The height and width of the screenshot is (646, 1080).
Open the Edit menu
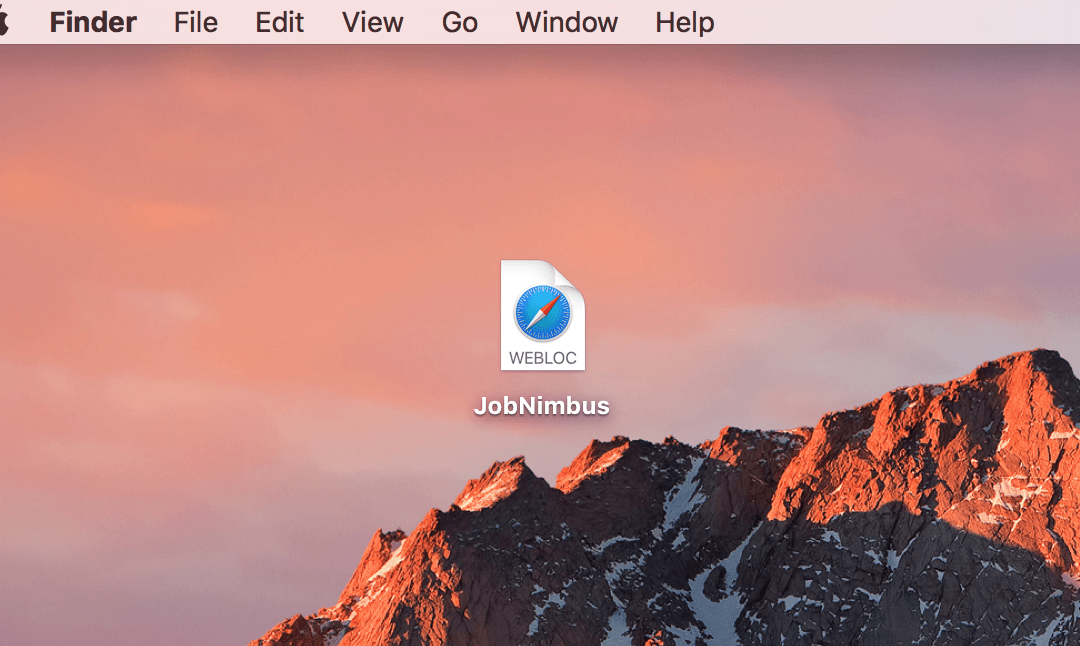280,23
